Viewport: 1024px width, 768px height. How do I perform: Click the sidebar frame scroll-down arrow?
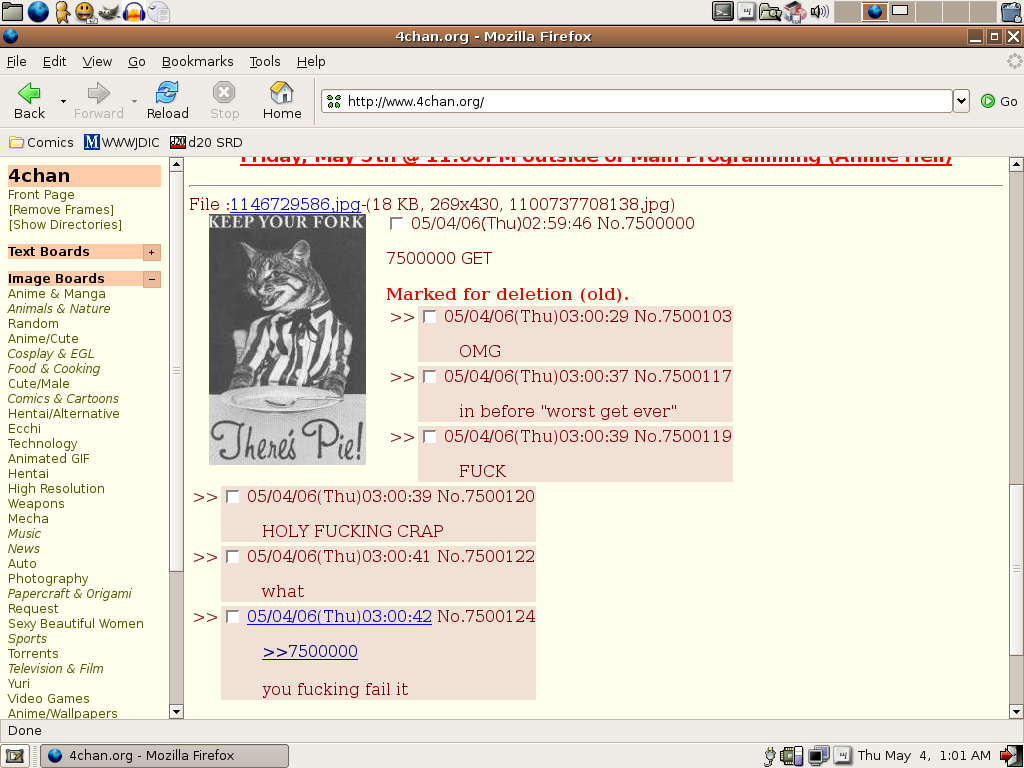coord(176,711)
